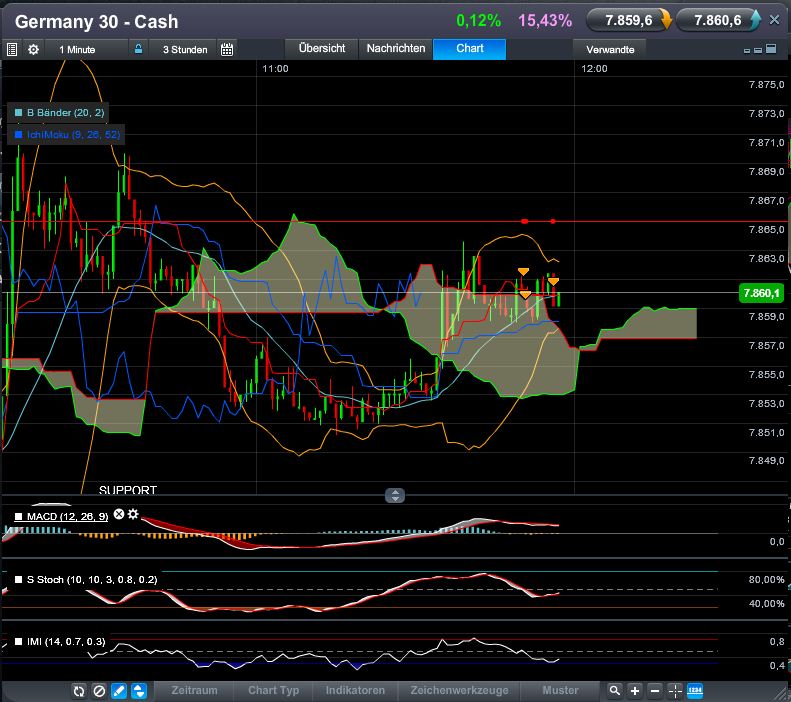Open the Verwandte tab

(610, 49)
